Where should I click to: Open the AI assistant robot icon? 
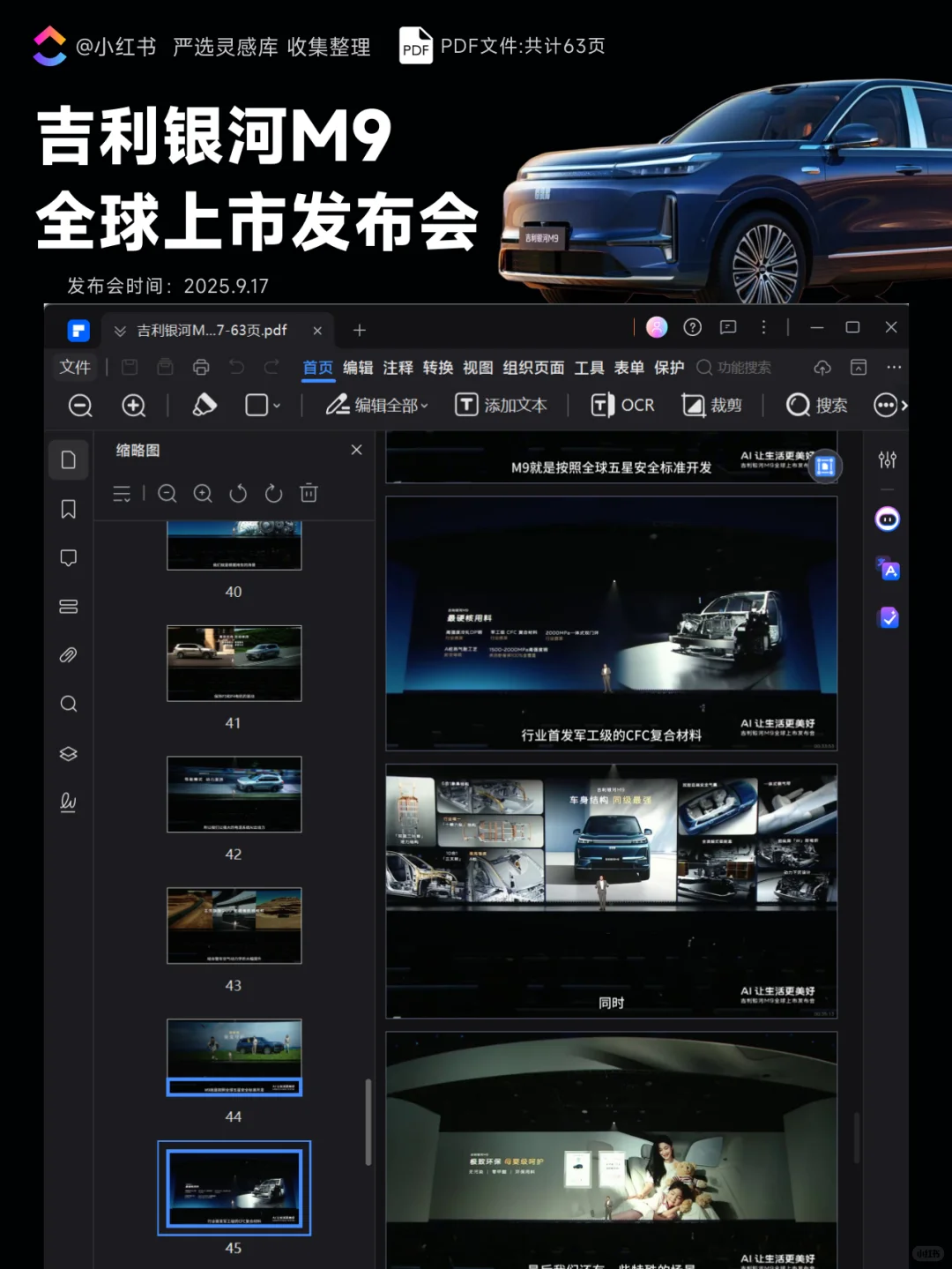[887, 519]
